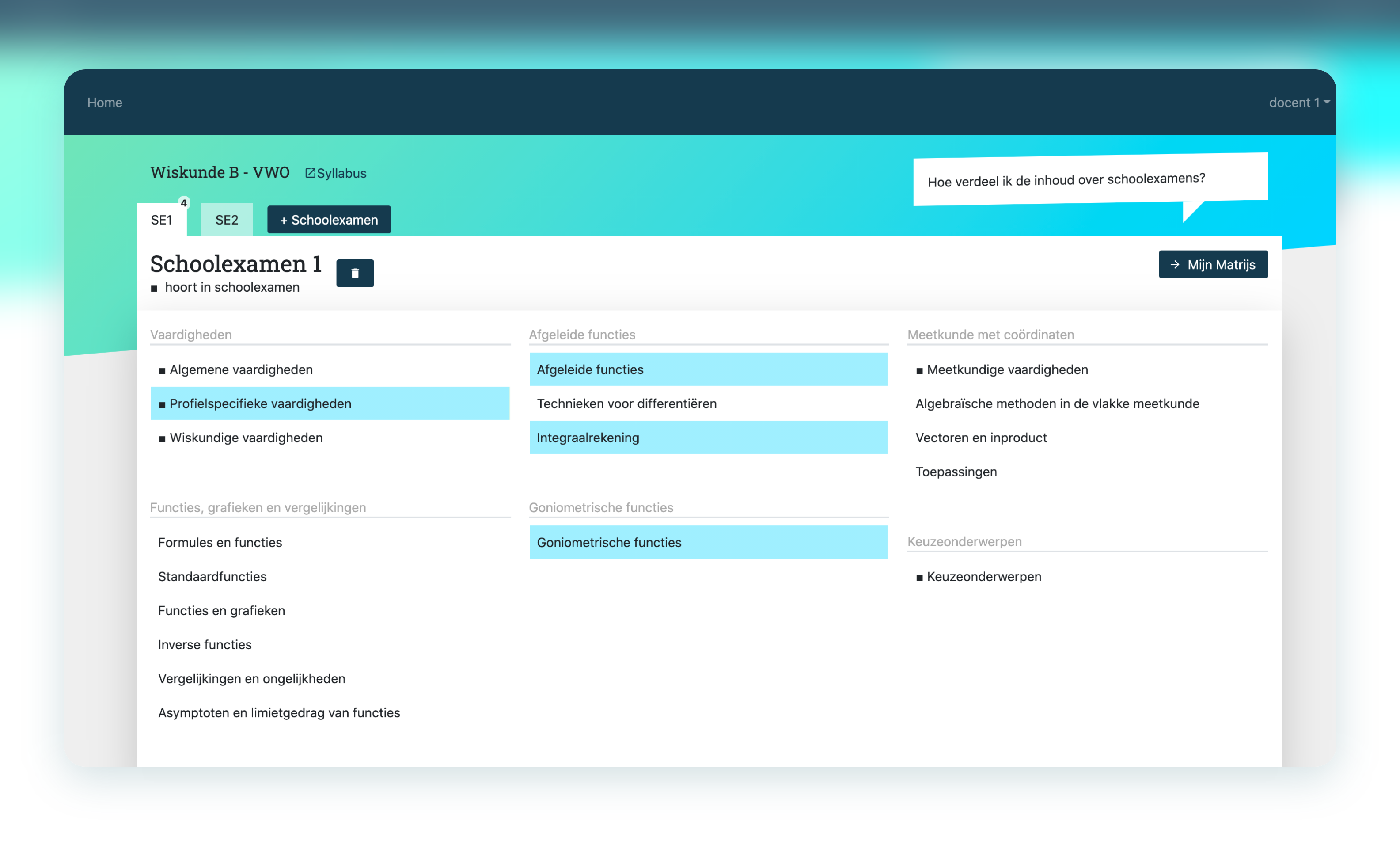Deselect the Integraalrekening topic
Viewport: 1400px width, 841px height.
pos(708,438)
